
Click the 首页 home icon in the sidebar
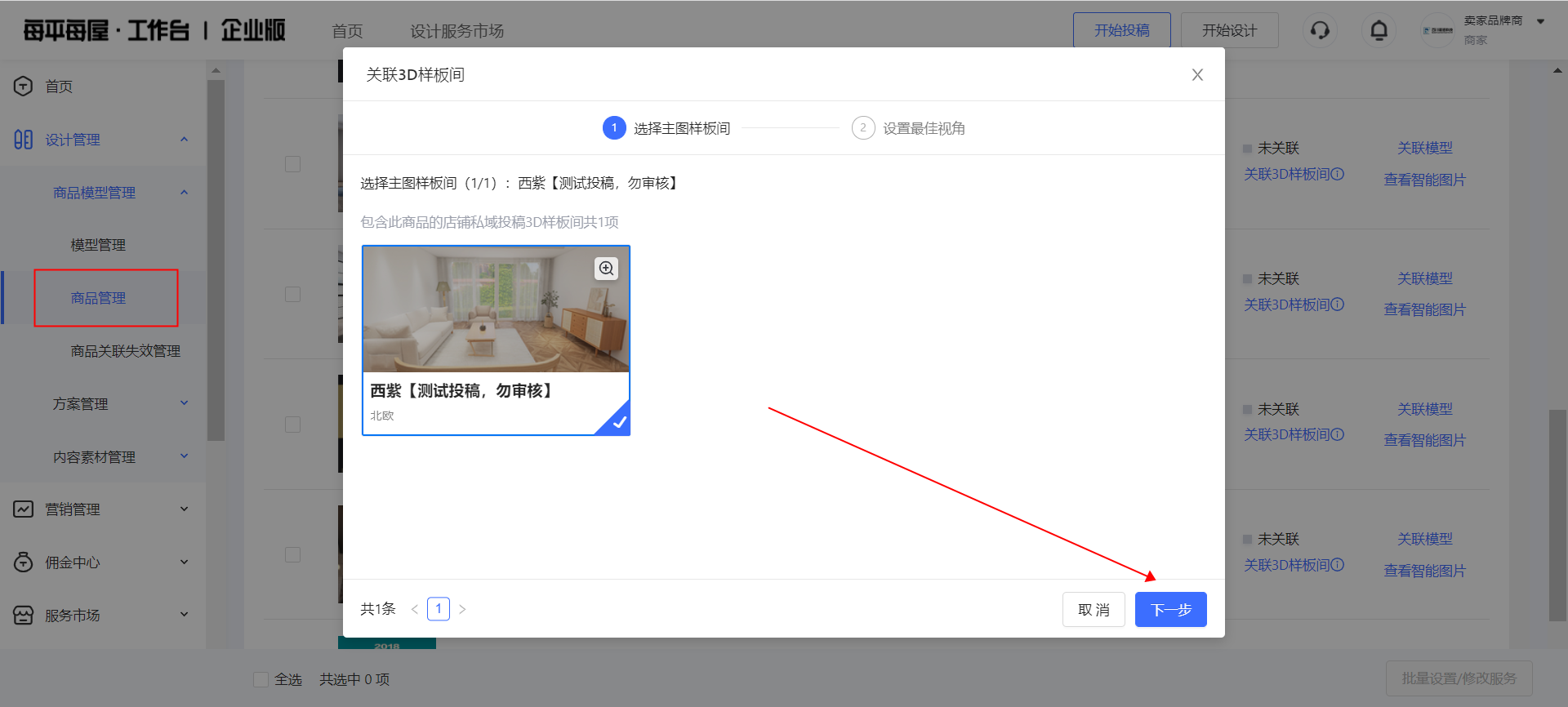(x=23, y=86)
